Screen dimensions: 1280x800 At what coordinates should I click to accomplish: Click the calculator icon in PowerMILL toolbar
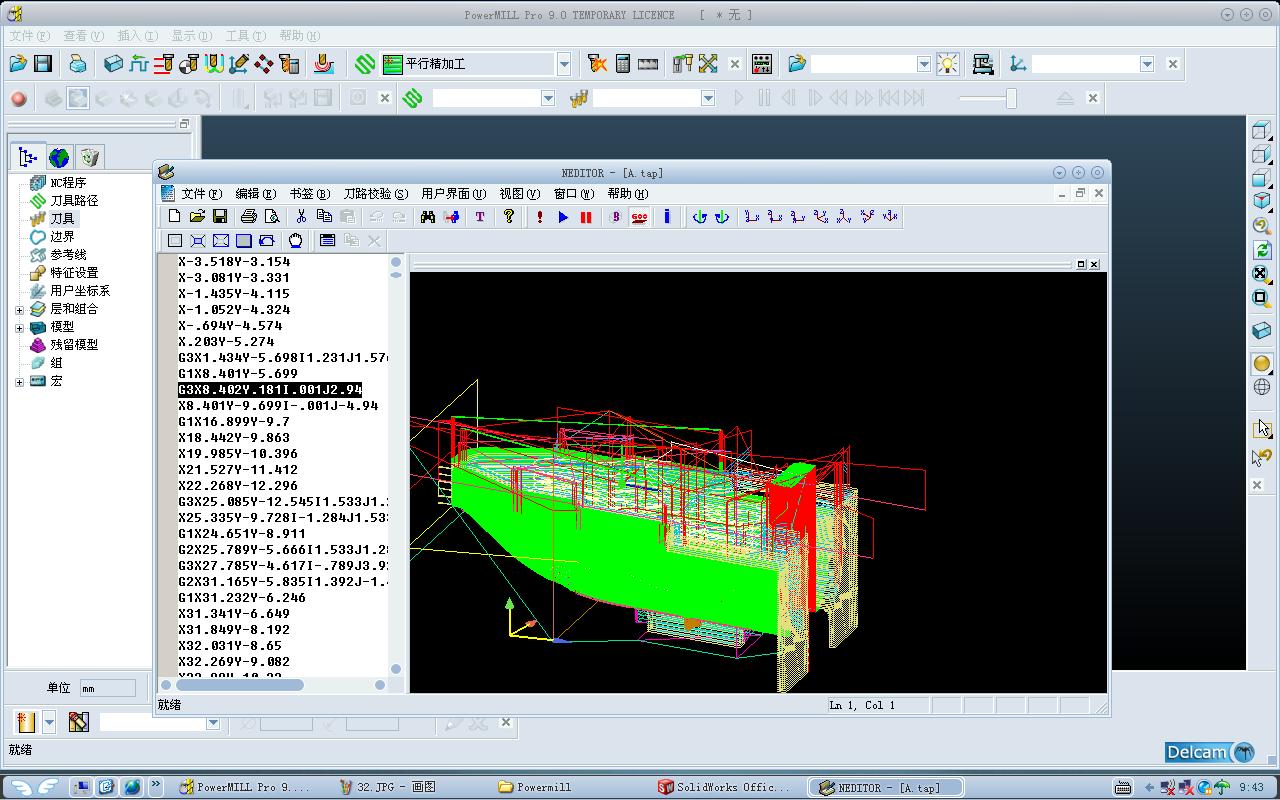tap(623, 64)
